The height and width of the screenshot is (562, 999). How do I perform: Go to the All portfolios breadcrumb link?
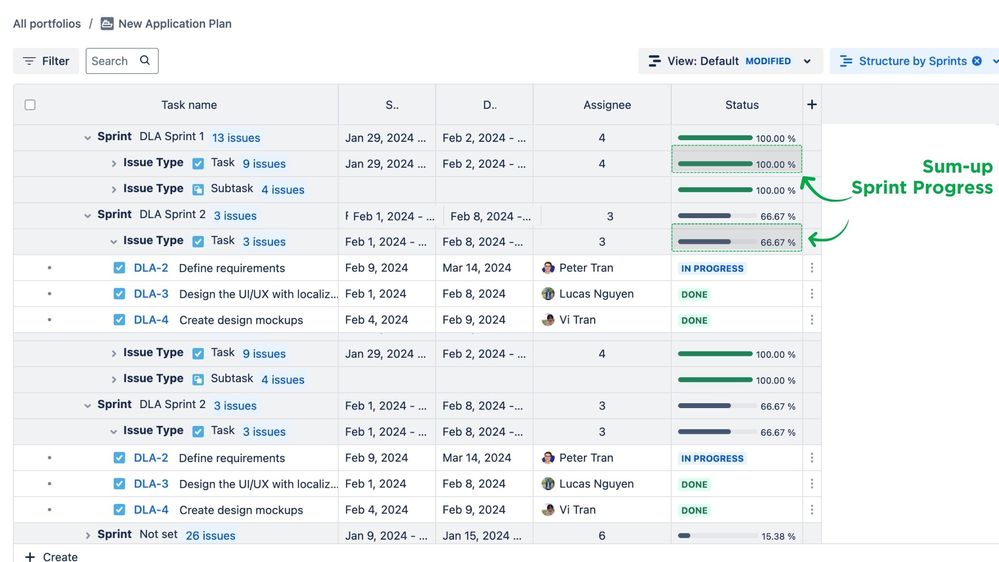pyautogui.click(x=48, y=24)
